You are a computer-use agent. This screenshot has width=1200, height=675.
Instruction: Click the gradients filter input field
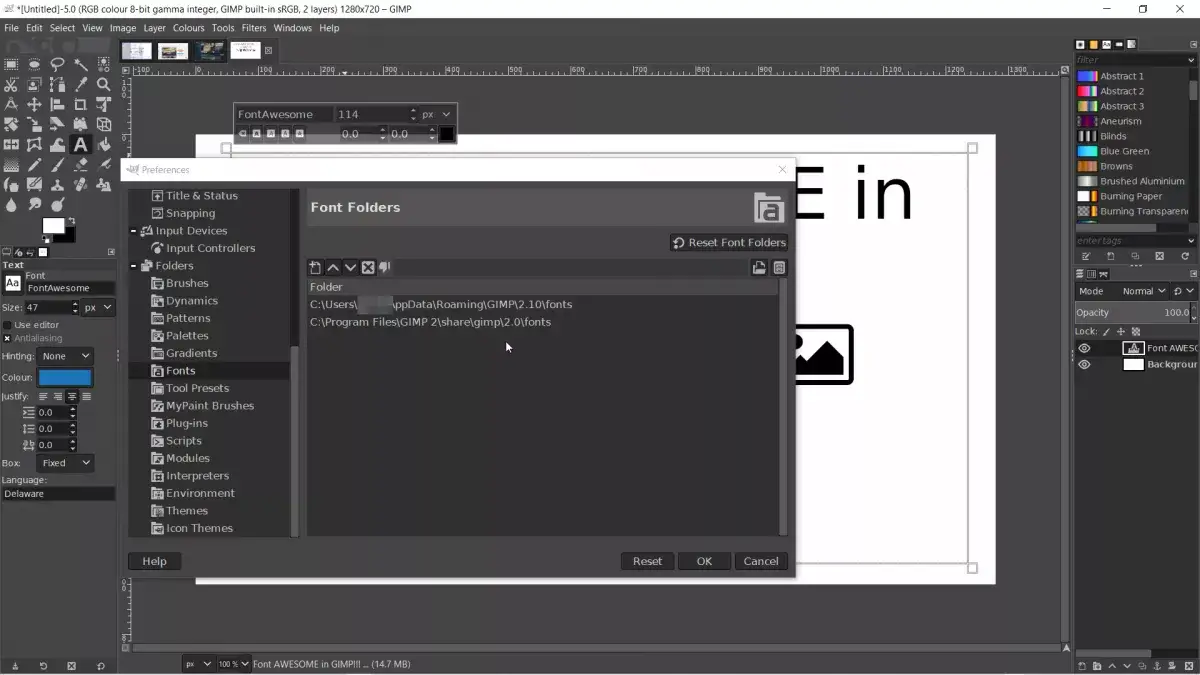pos(1131,60)
